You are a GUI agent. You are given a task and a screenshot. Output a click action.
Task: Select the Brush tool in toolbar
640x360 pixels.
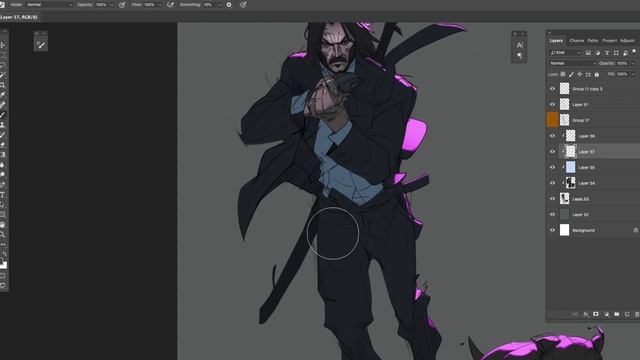click(x=2, y=115)
